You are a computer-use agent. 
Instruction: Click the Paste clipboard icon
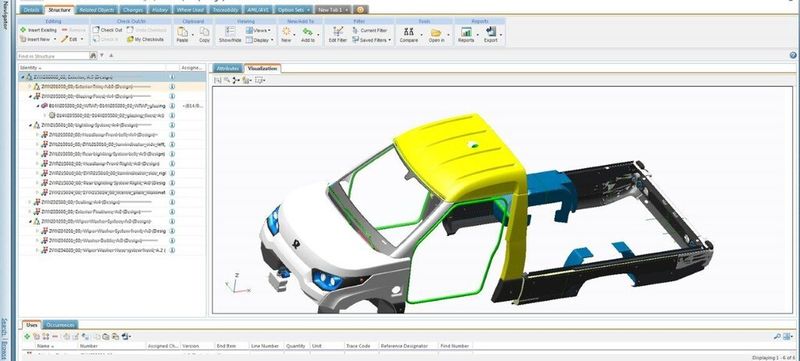click(182, 32)
